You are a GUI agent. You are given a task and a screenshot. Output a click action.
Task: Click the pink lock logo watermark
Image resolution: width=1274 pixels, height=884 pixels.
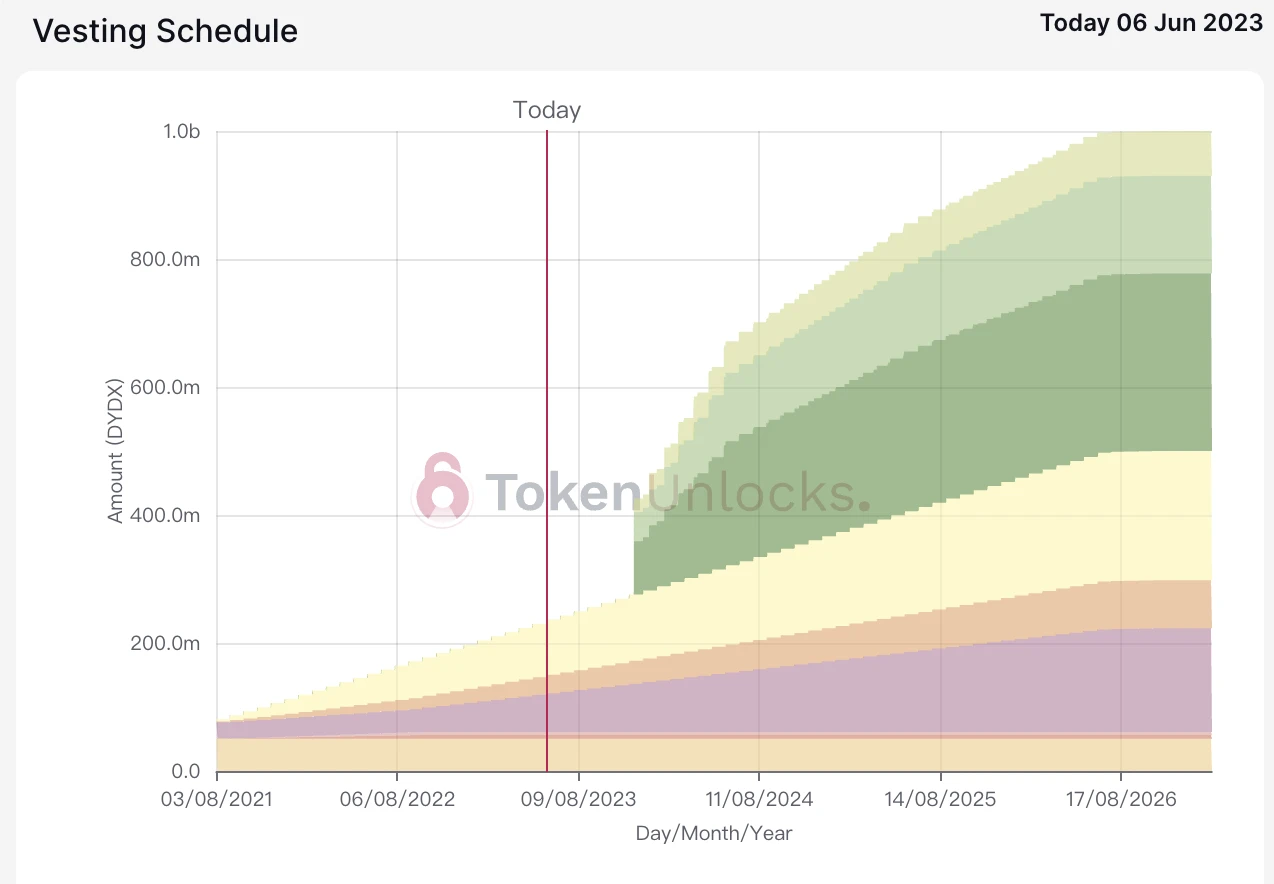[x=442, y=489]
